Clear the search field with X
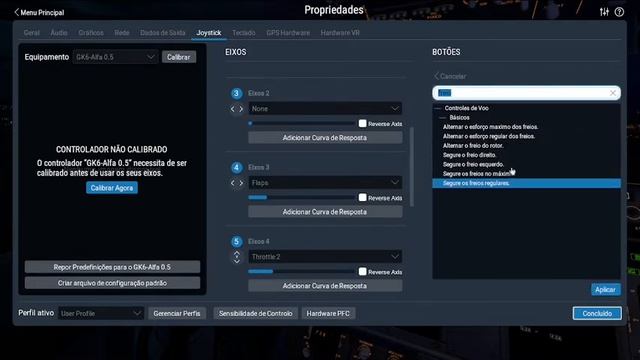640x360 pixels. (613, 93)
